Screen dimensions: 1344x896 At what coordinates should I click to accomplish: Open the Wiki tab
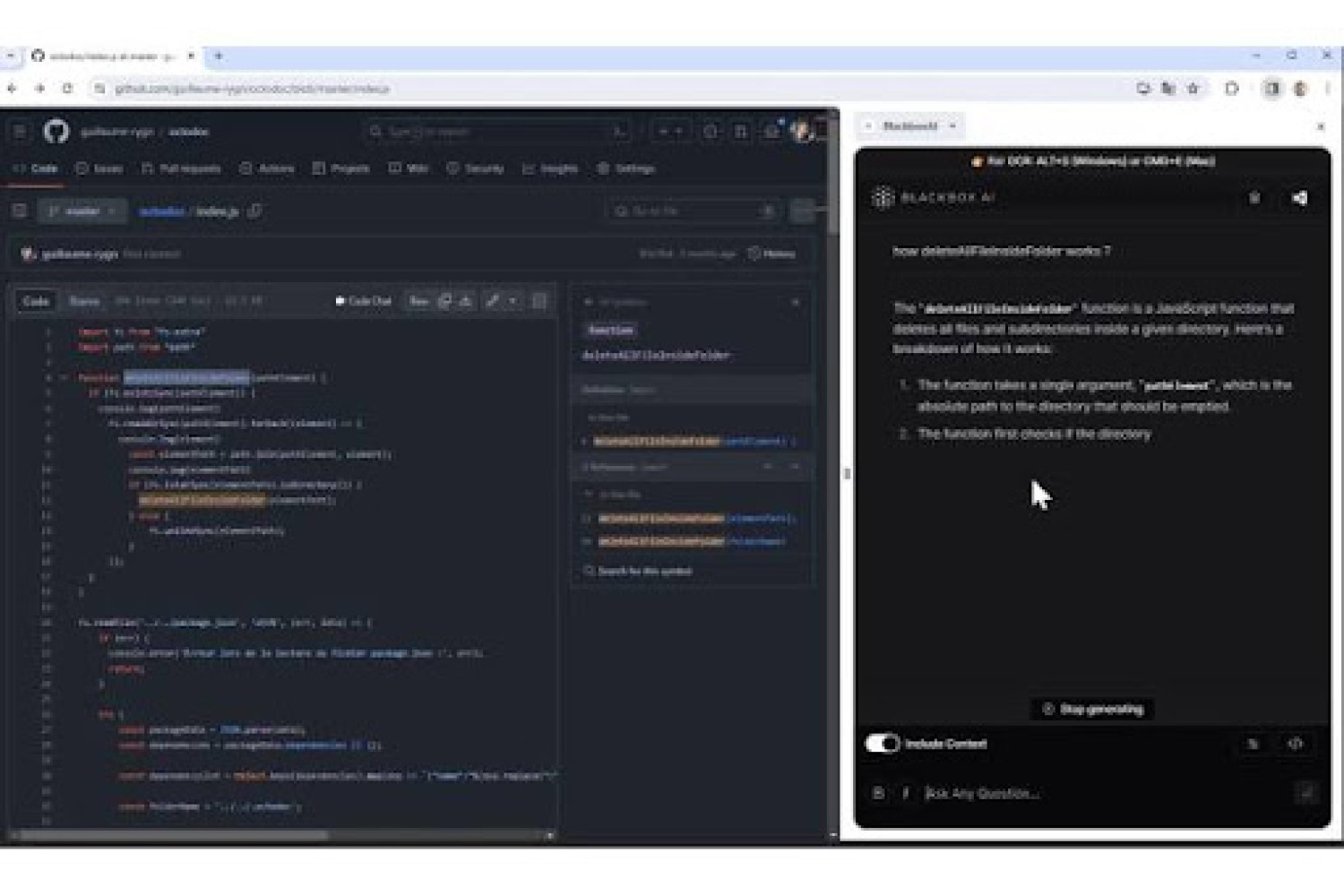pyautogui.click(x=409, y=168)
